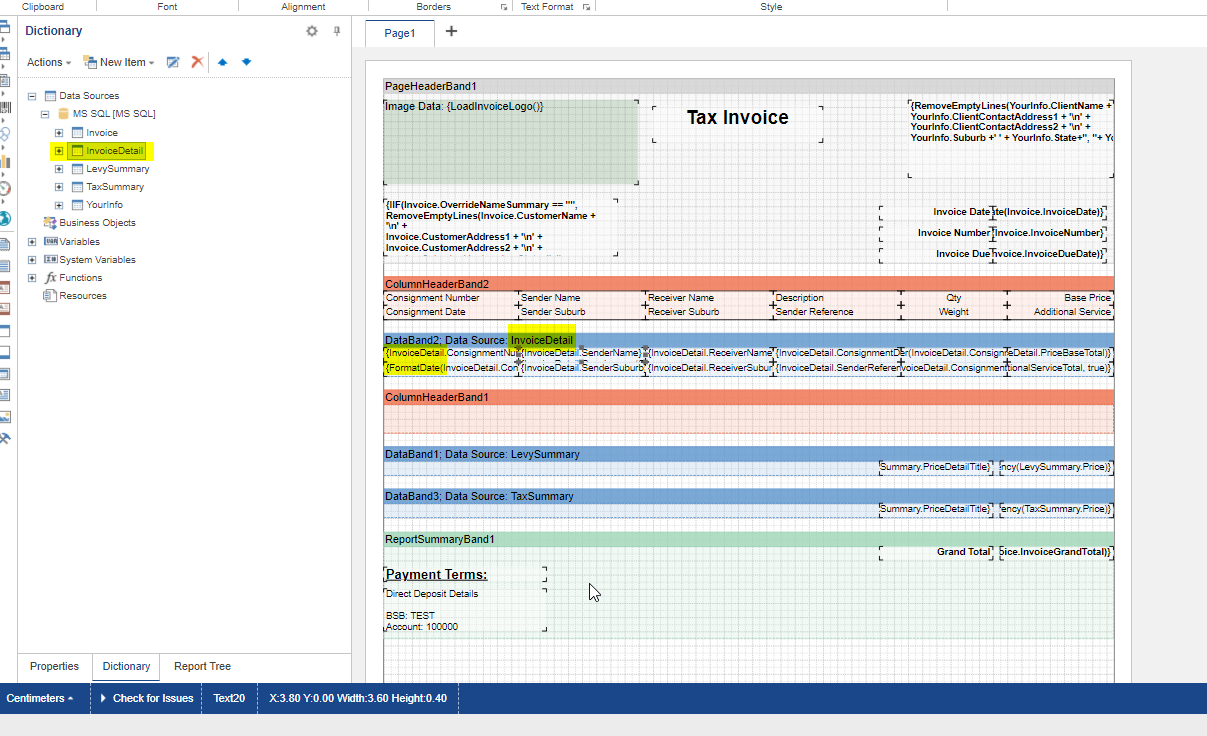Select the DataBand1 LevySummary band header
Image resolution: width=1207 pixels, height=736 pixels.
[x=748, y=454]
